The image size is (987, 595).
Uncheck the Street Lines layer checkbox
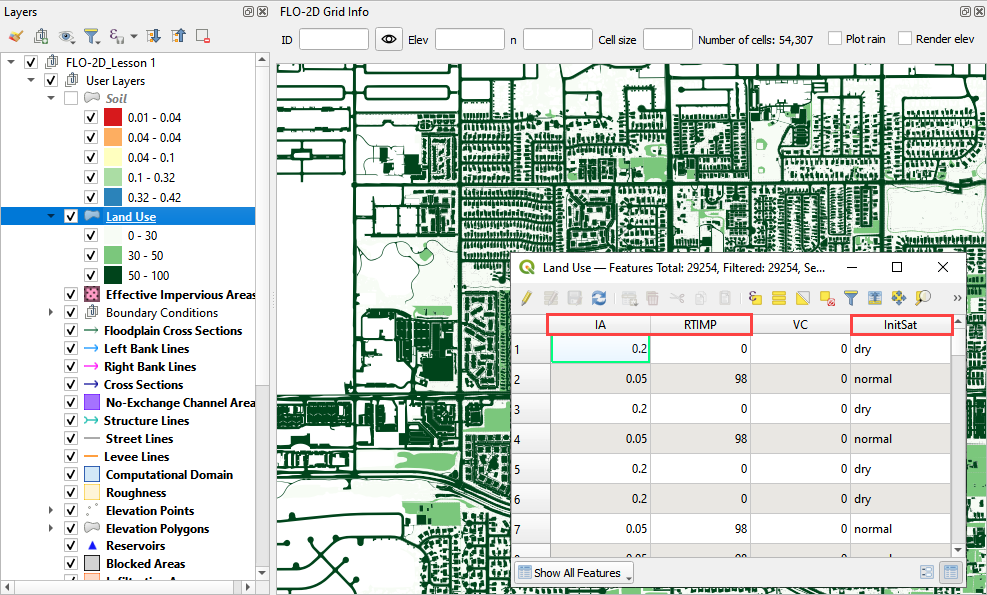point(71,439)
